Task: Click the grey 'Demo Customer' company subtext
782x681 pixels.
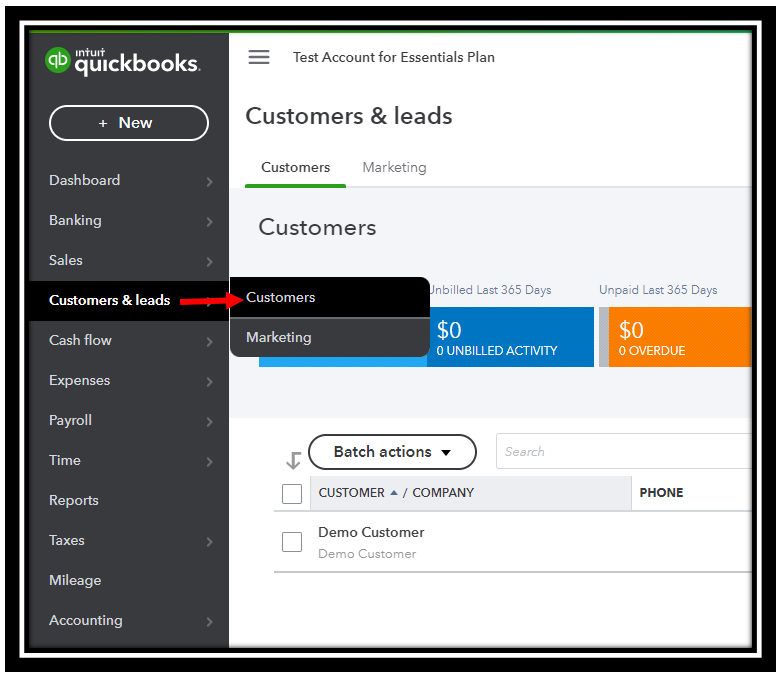Action: 367,554
